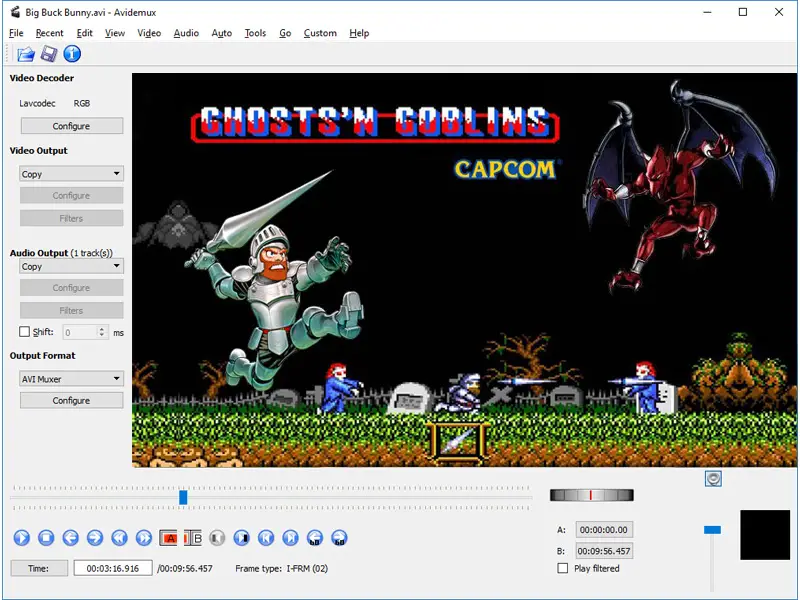Click the current time field 00:03:16.916
This screenshot has height=600, width=800.
(x=113, y=568)
